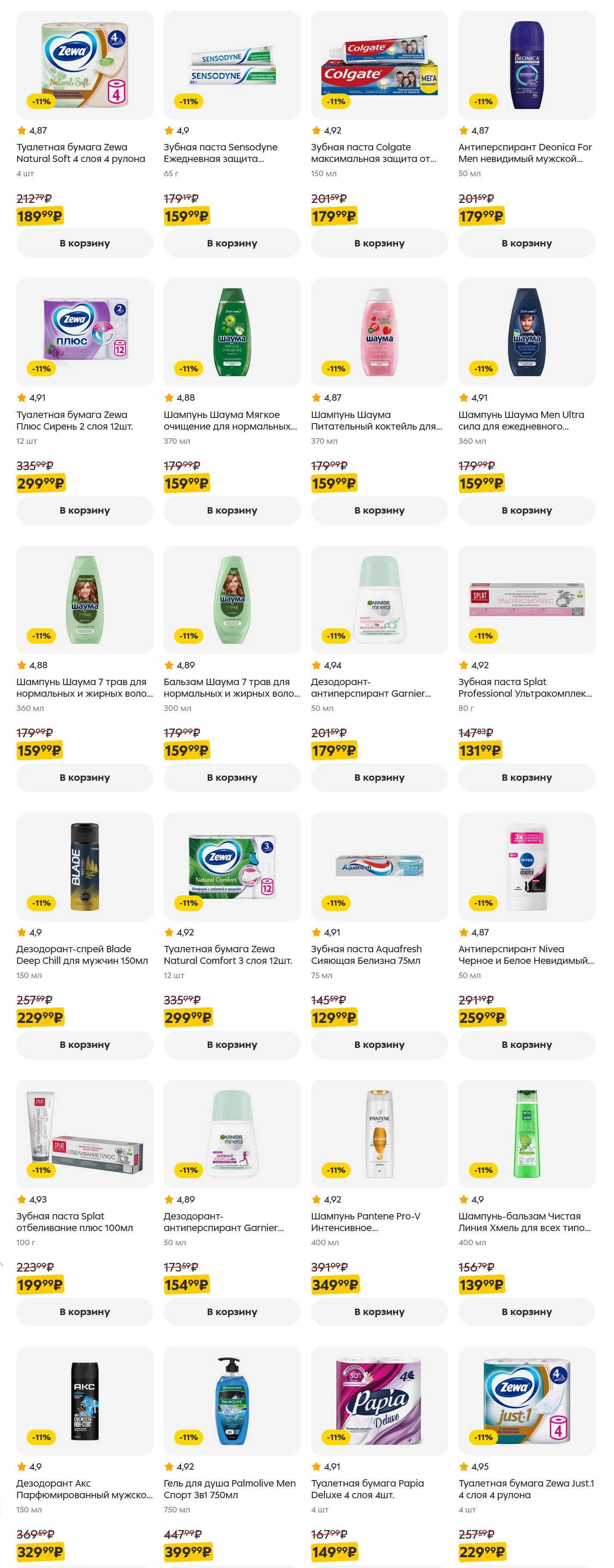Click the star icon by Zewa Плюс Сирень rating
The image size is (614, 1568).
22,397
